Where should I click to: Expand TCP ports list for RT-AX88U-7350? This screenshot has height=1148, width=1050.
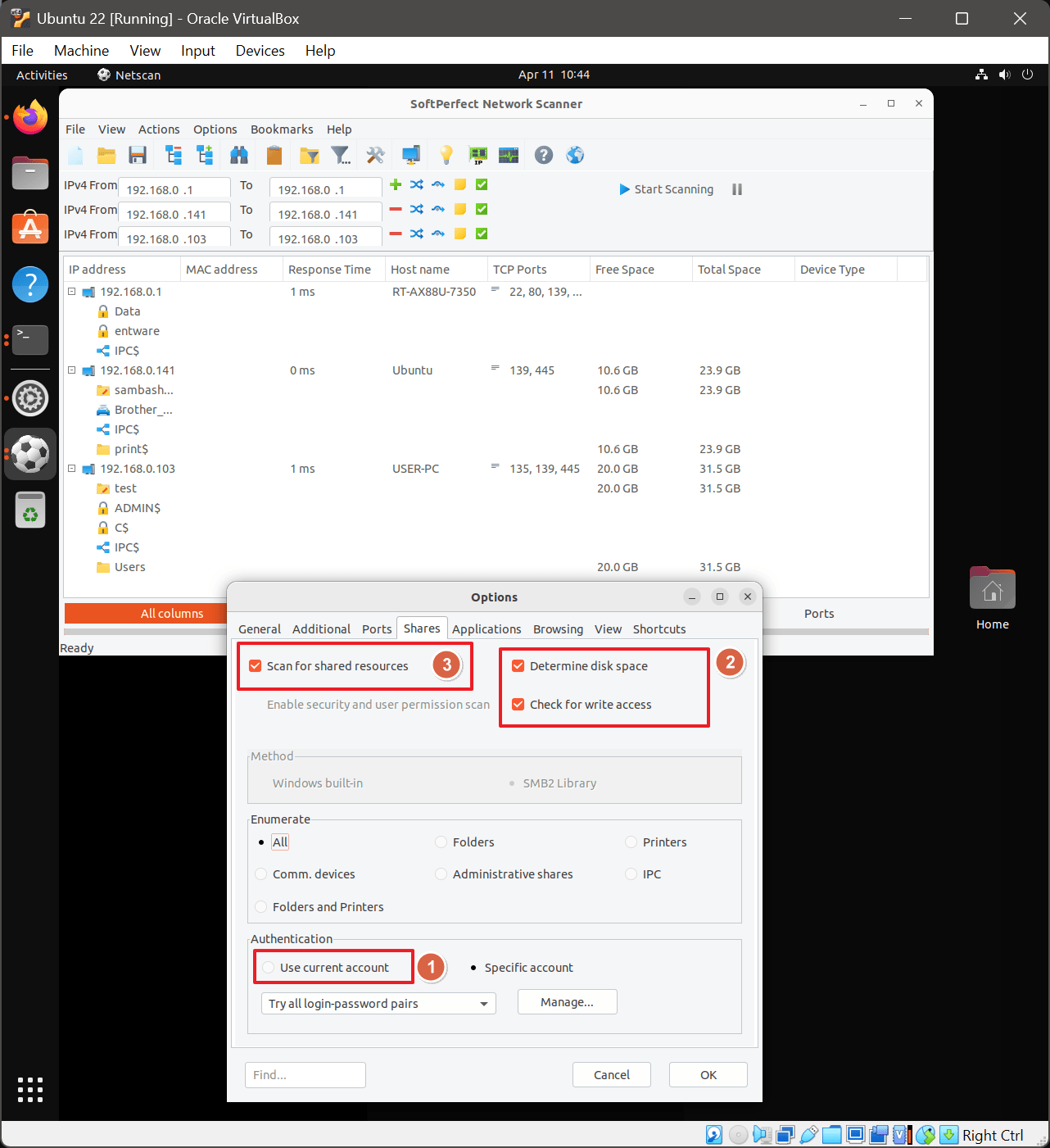coord(496,290)
